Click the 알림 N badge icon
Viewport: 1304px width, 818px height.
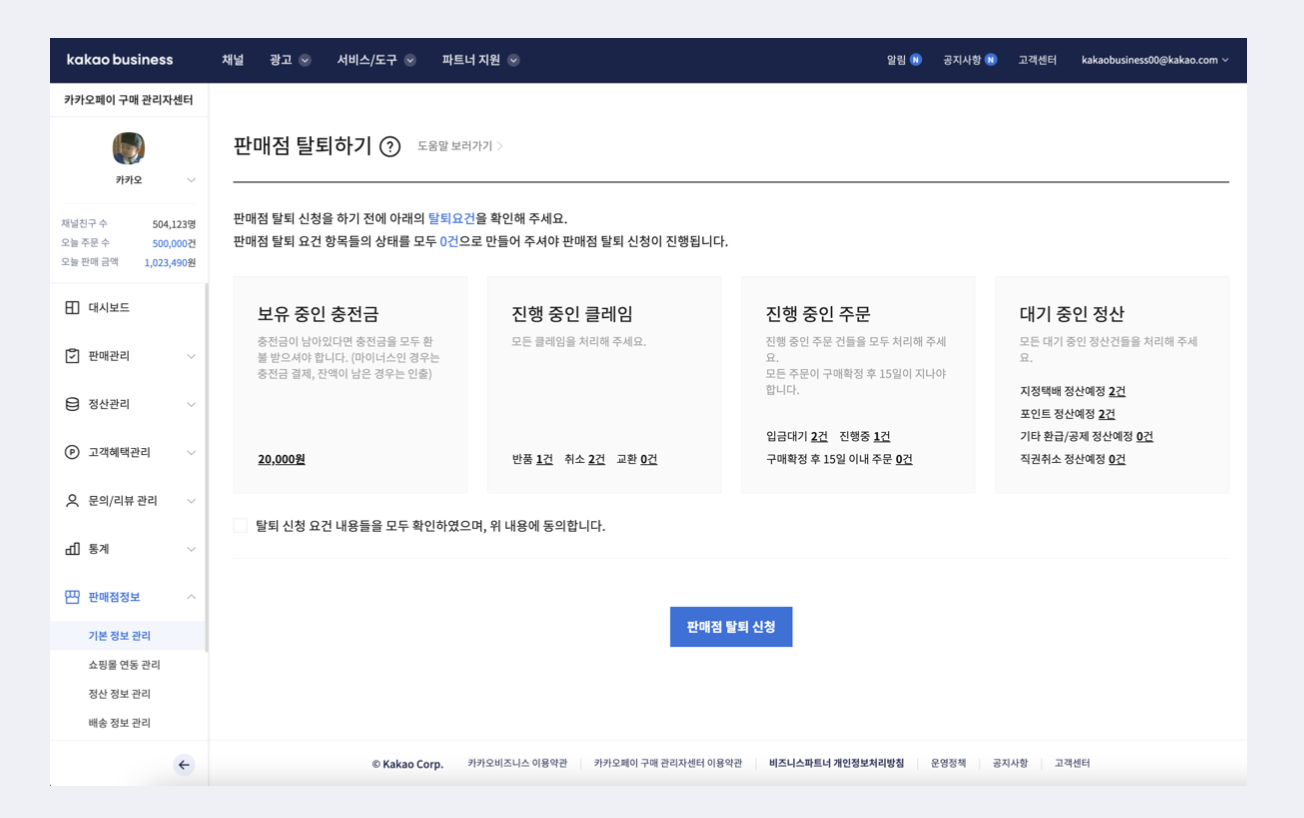[916, 60]
